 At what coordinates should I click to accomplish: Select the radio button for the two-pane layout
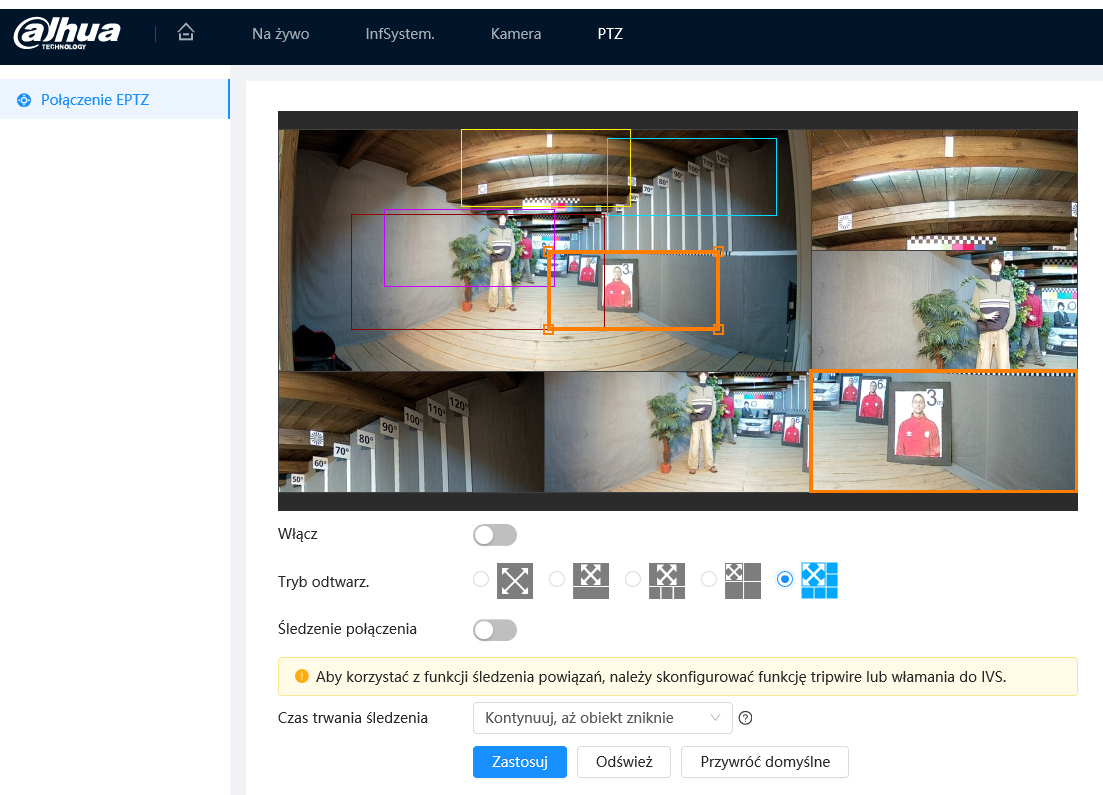point(557,579)
